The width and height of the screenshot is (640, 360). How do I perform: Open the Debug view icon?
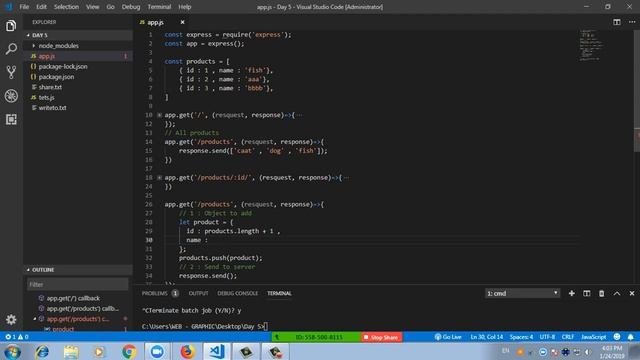pyautogui.click(x=11, y=96)
